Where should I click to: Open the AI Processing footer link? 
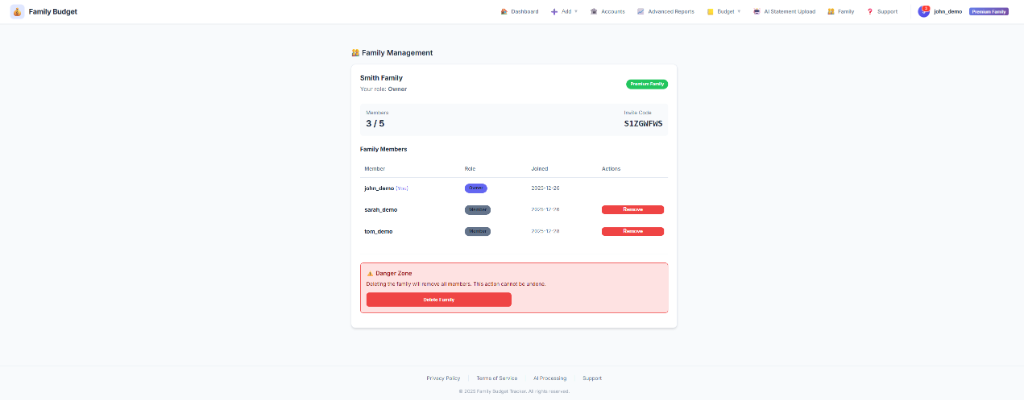[x=550, y=378]
